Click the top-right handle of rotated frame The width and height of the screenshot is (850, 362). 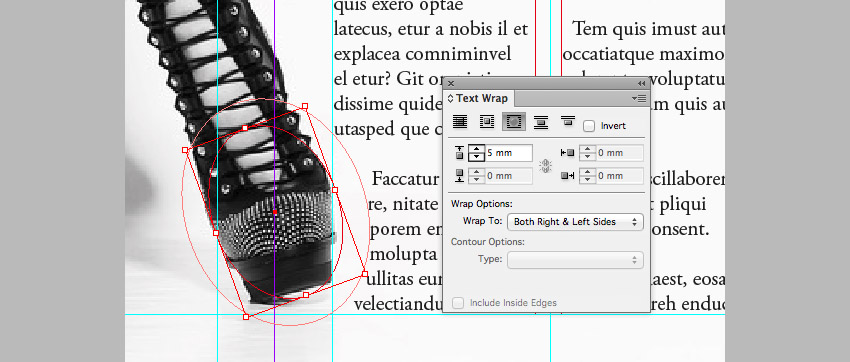coord(305,106)
